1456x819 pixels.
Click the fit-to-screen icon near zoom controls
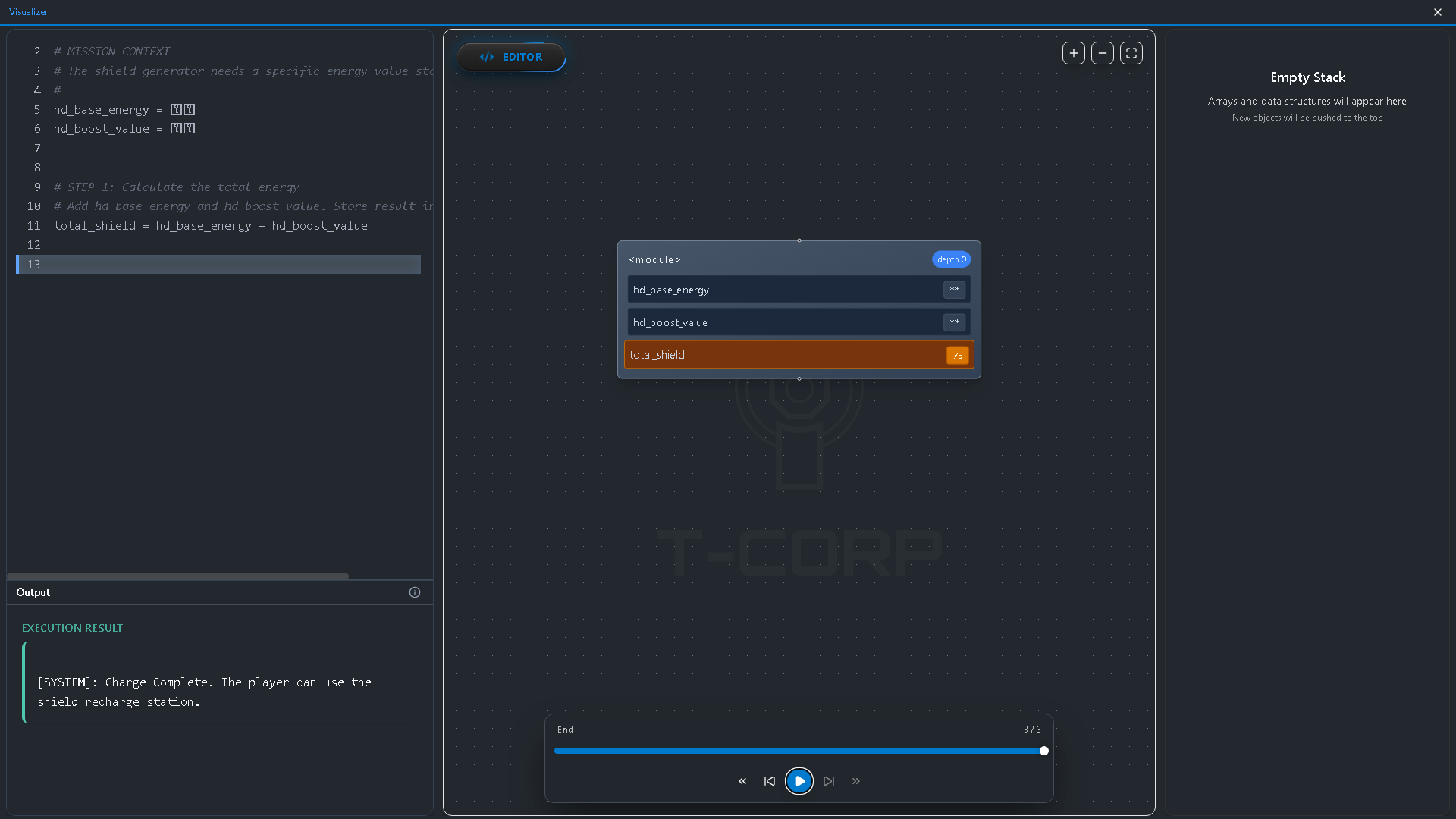[x=1131, y=53]
